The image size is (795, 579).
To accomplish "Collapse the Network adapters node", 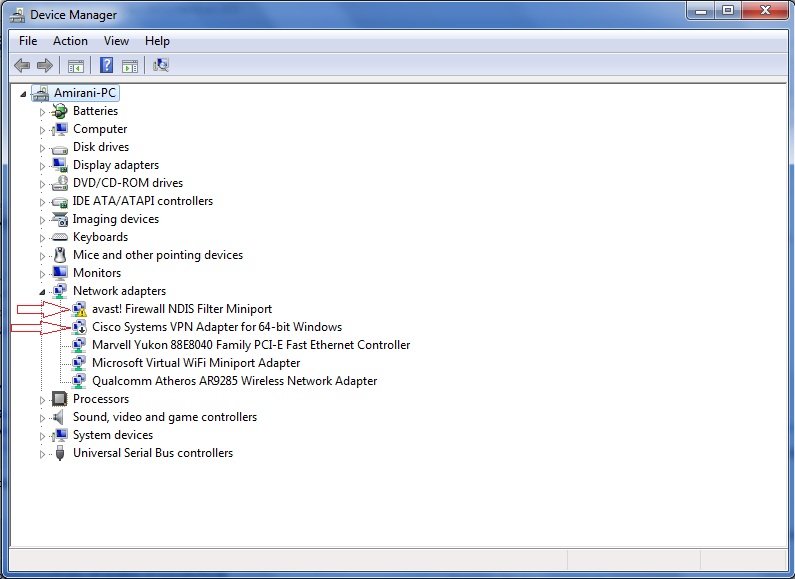I will click(42, 292).
